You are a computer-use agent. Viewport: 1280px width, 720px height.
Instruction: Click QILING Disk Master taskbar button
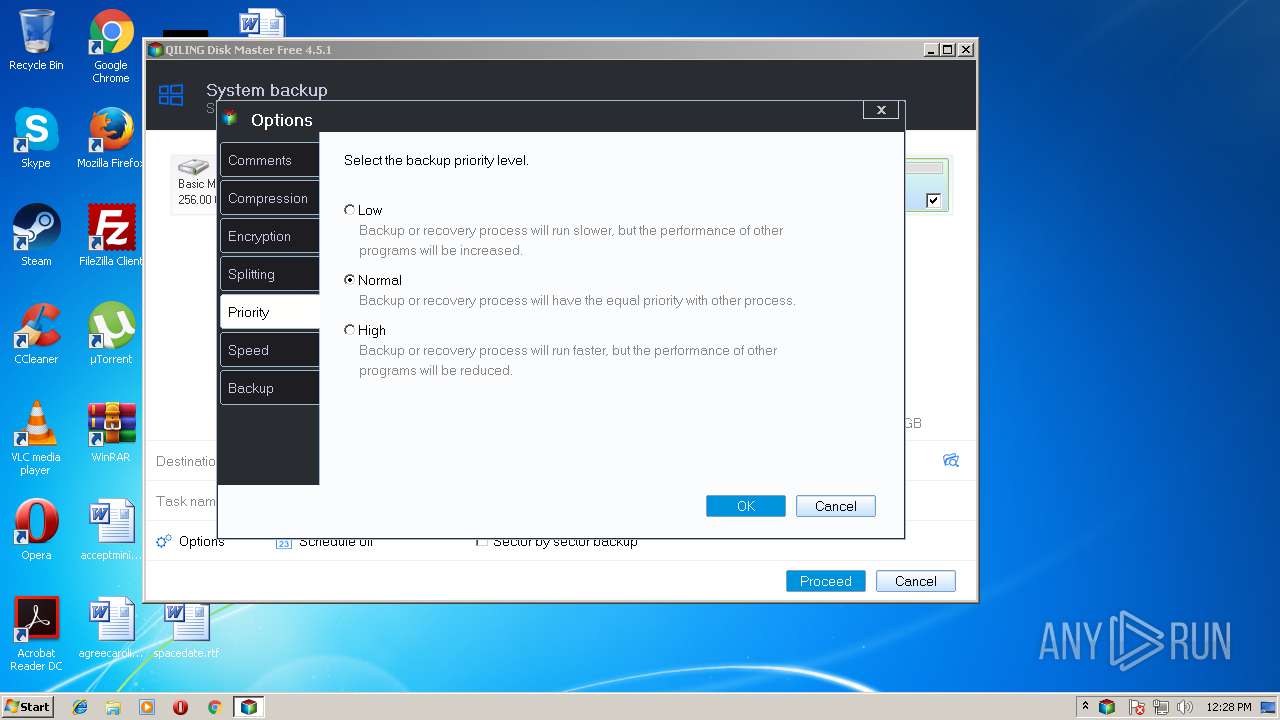(249, 707)
